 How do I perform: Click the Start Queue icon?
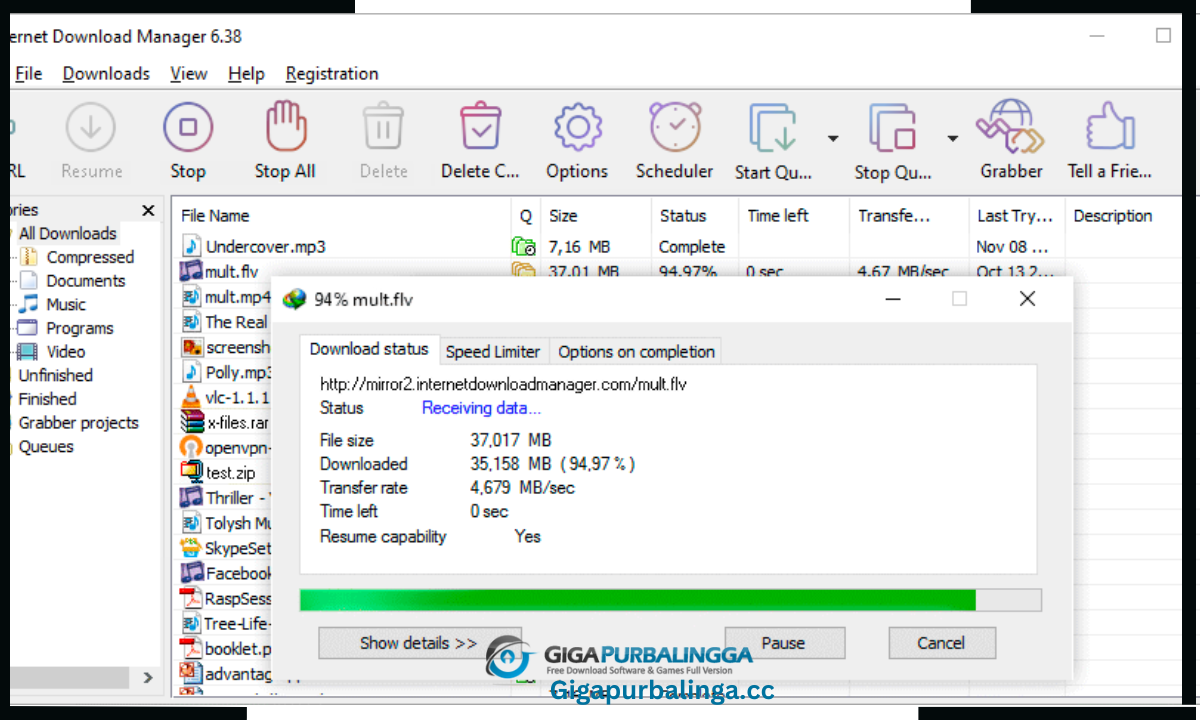[773, 127]
